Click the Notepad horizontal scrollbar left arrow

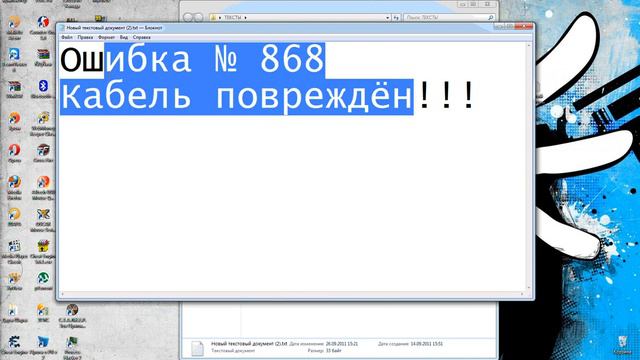pos(62,294)
